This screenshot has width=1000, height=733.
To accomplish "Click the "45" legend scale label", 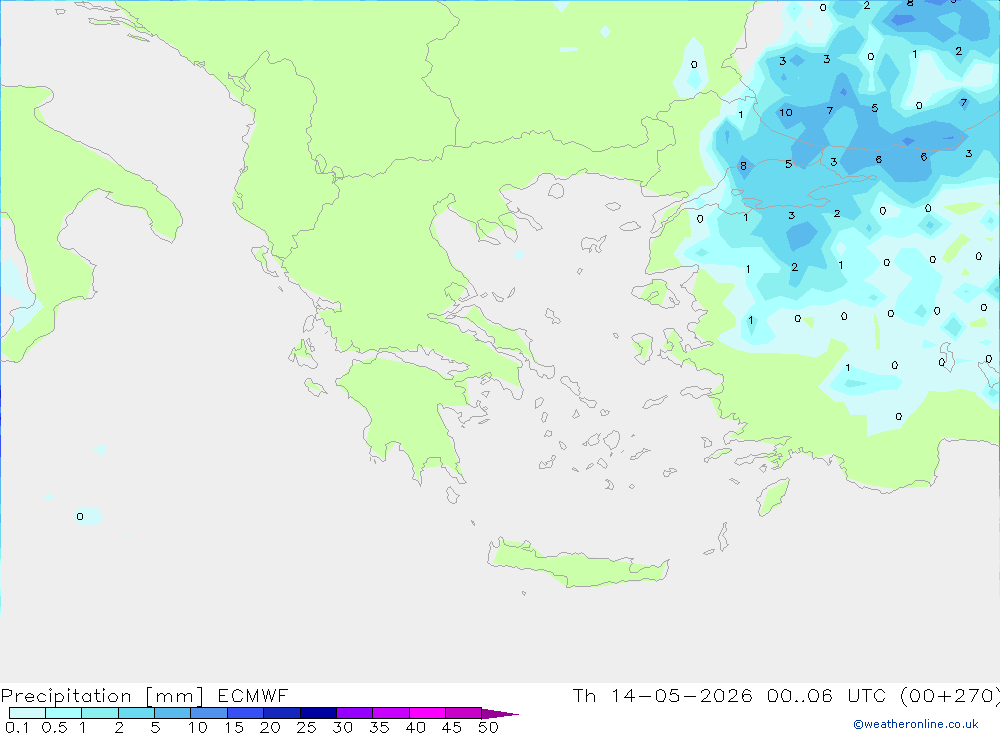I will pos(452,727).
